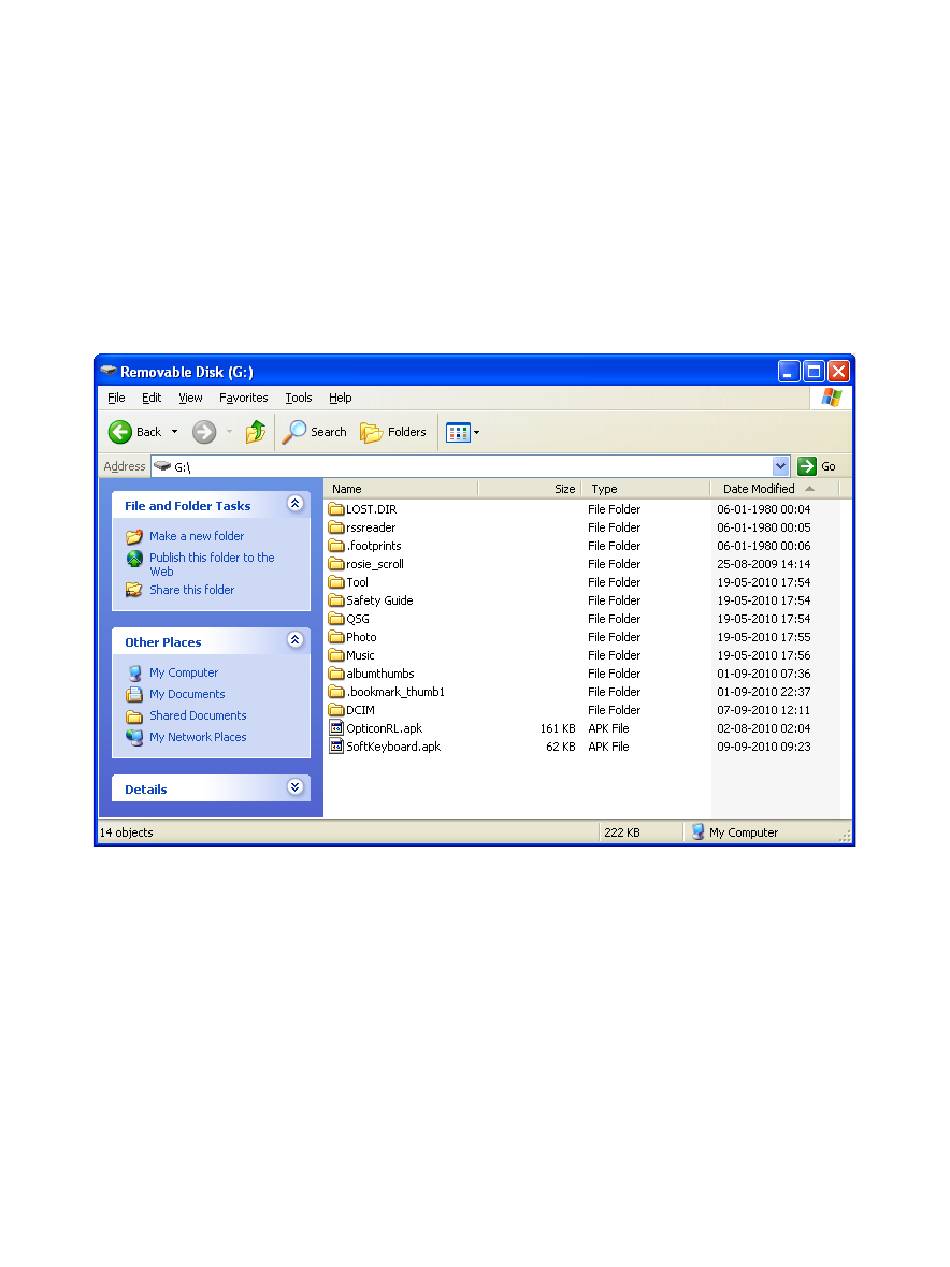Open the Tools menu
Screen dimensions: 950x1267
[x=299, y=398]
